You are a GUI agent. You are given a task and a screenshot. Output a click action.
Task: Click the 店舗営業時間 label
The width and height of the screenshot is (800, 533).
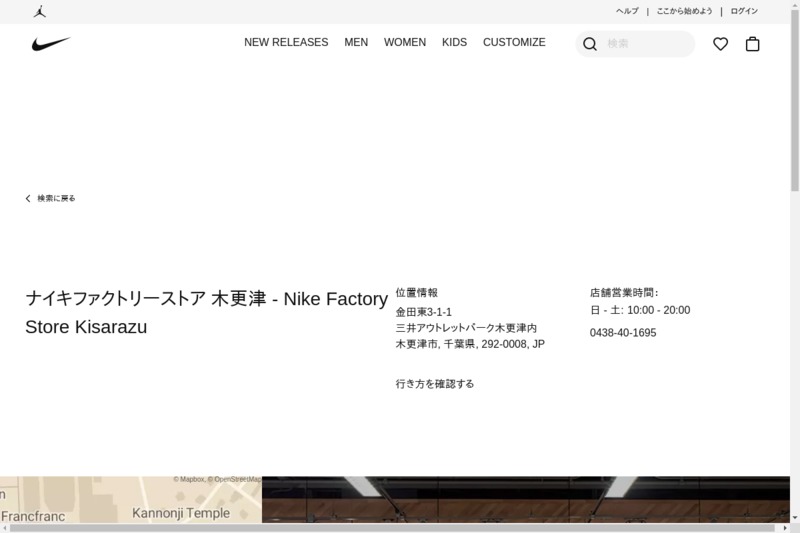click(x=624, y=293)
